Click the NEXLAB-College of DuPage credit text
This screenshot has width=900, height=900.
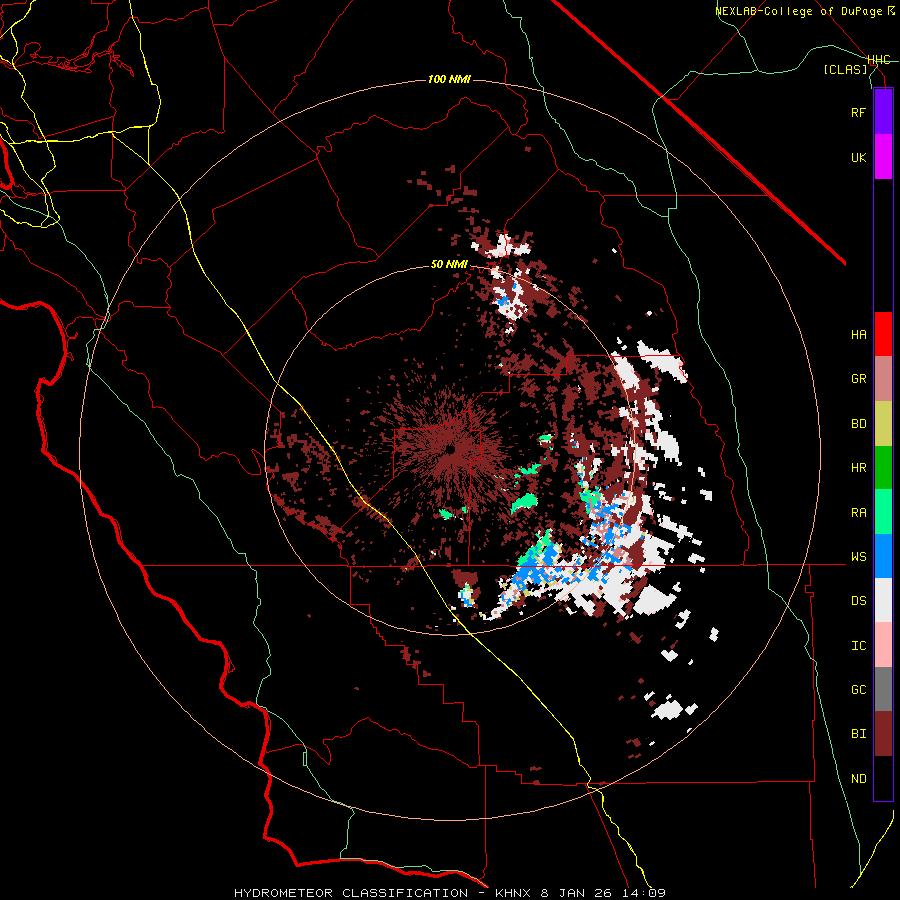click(x=799, y=11)
